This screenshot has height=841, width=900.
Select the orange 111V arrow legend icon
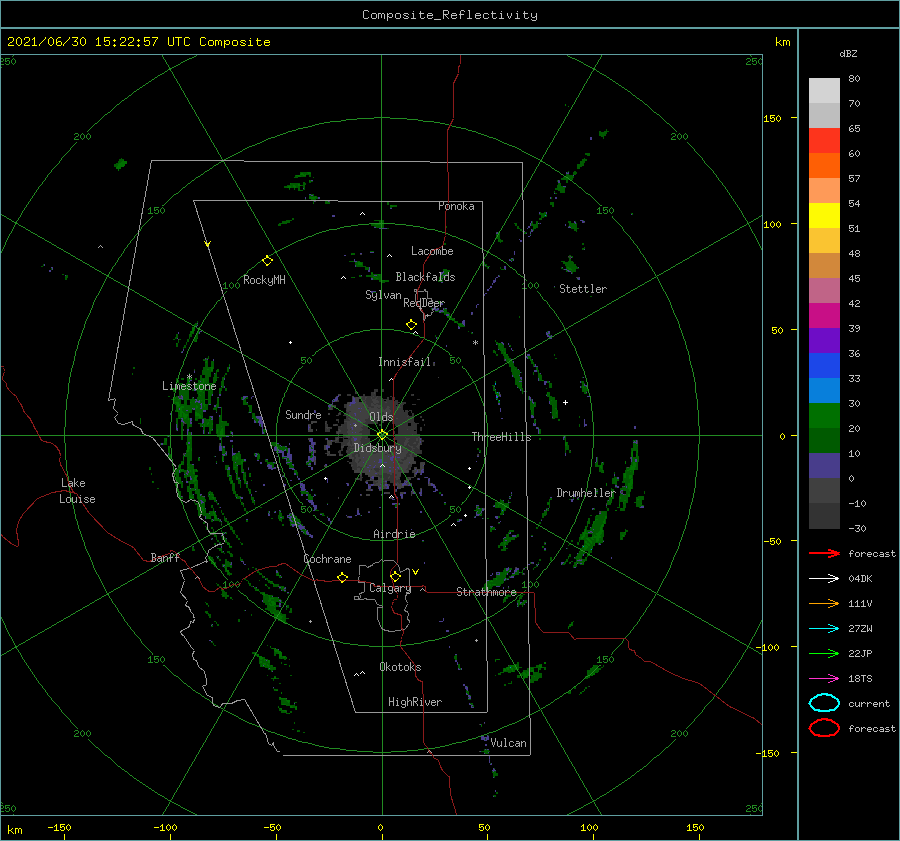click(824, 603)
